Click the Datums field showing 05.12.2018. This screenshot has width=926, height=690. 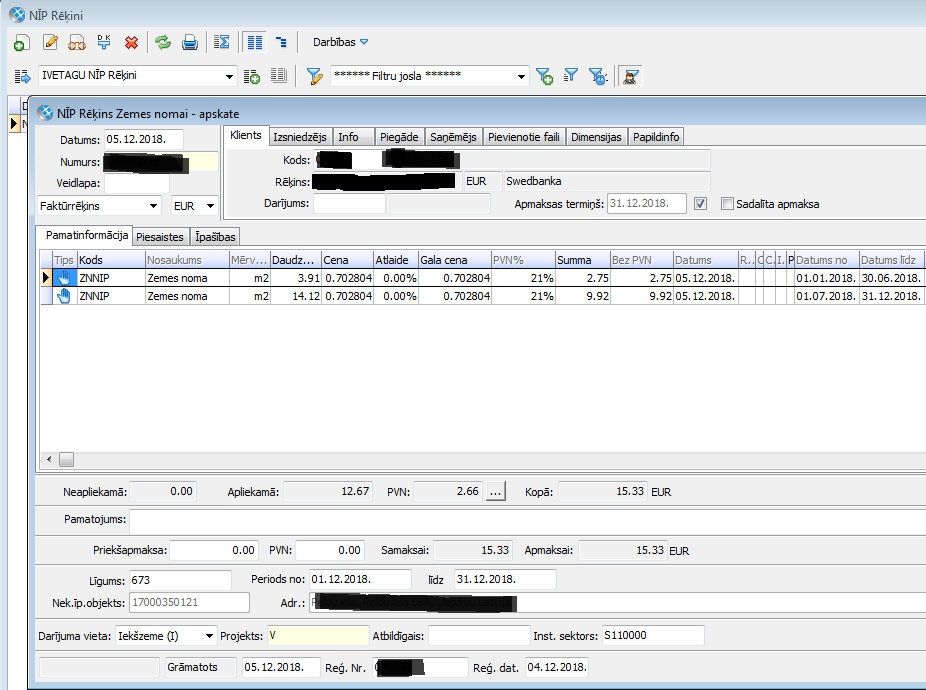click(144, 140)
